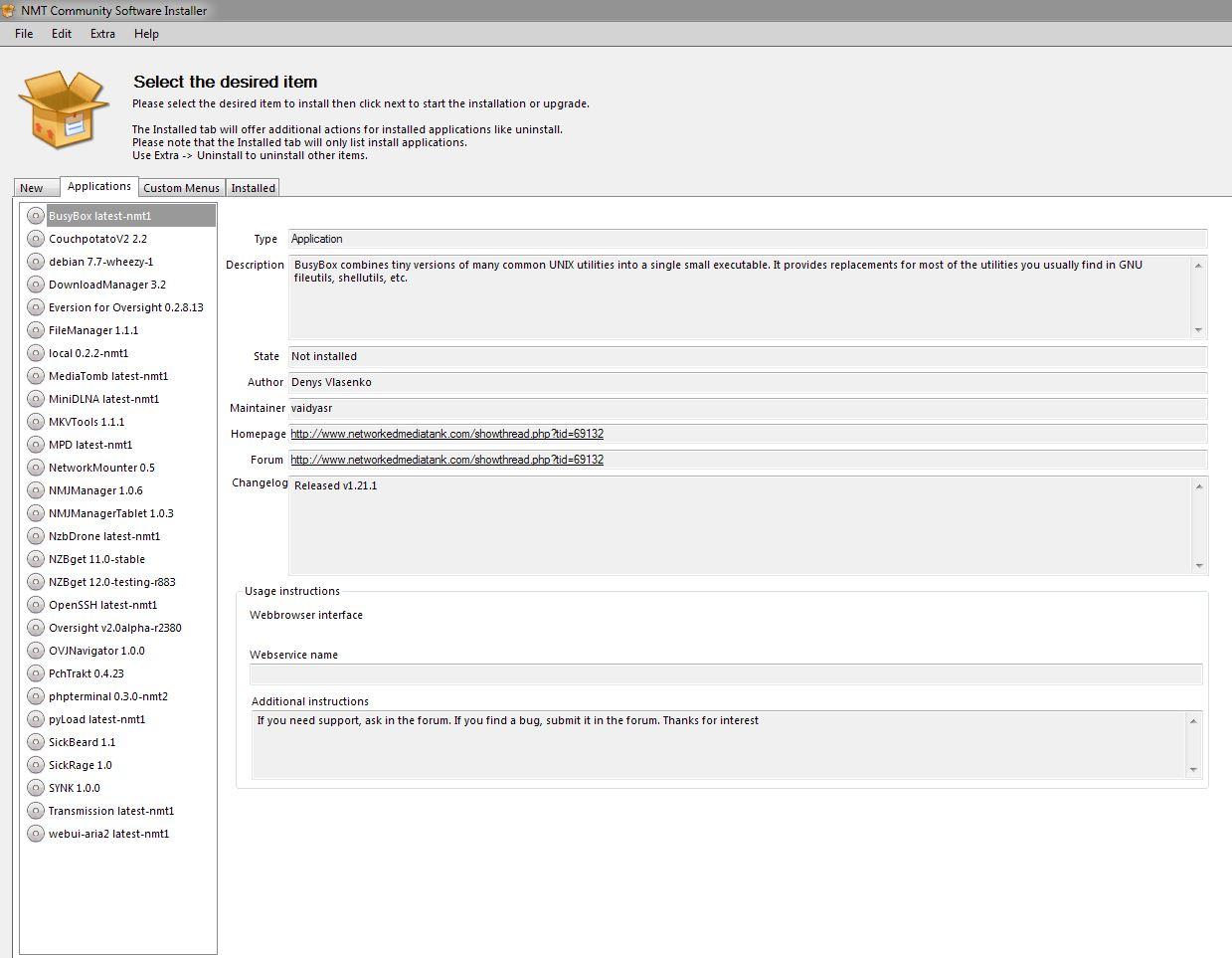Click Description box scroll up arrow
This screenshot has width=1232, height=958.
click(1198, 266)
